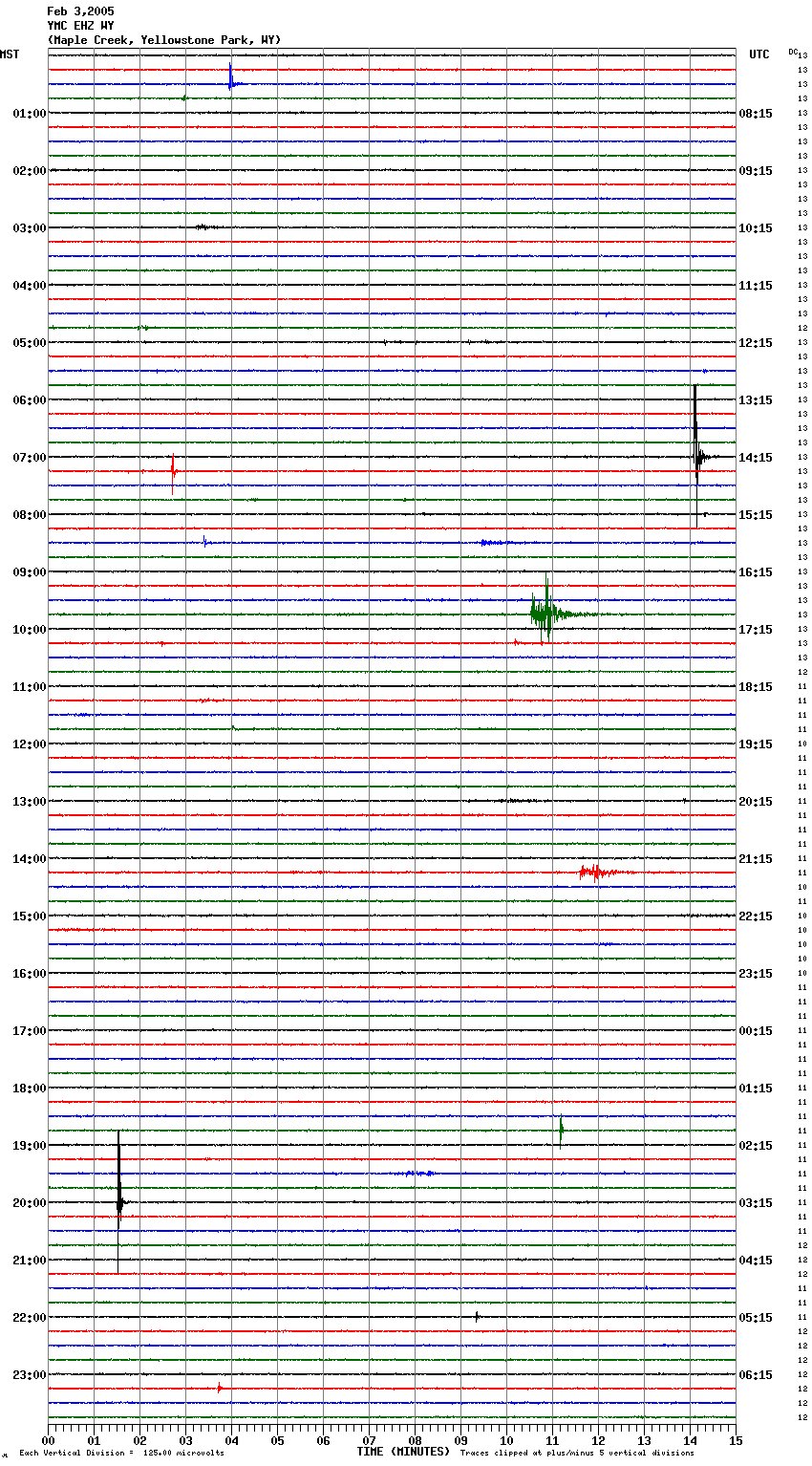Select the 05:00 MST hour label
Viewport: 812px width, 1466px height.
[30, 343]
